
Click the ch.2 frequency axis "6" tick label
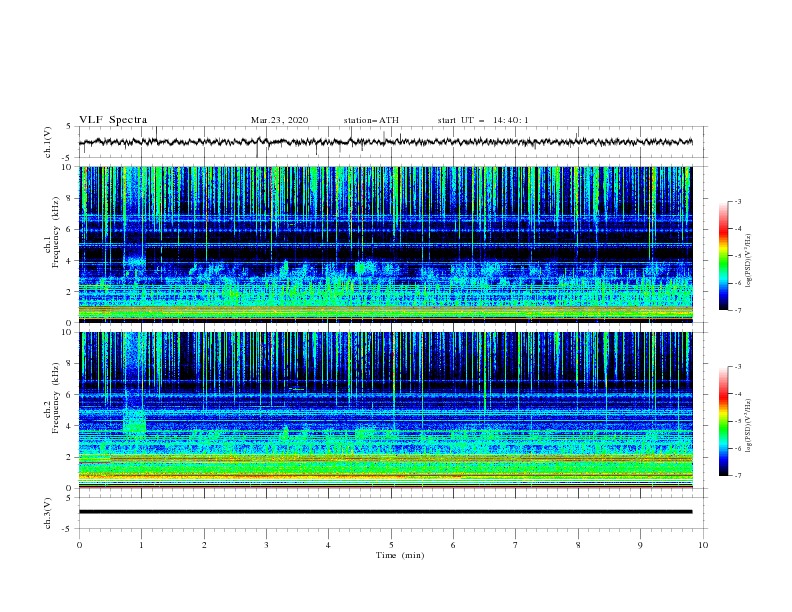pyautogui.click(x=69, y=395)
